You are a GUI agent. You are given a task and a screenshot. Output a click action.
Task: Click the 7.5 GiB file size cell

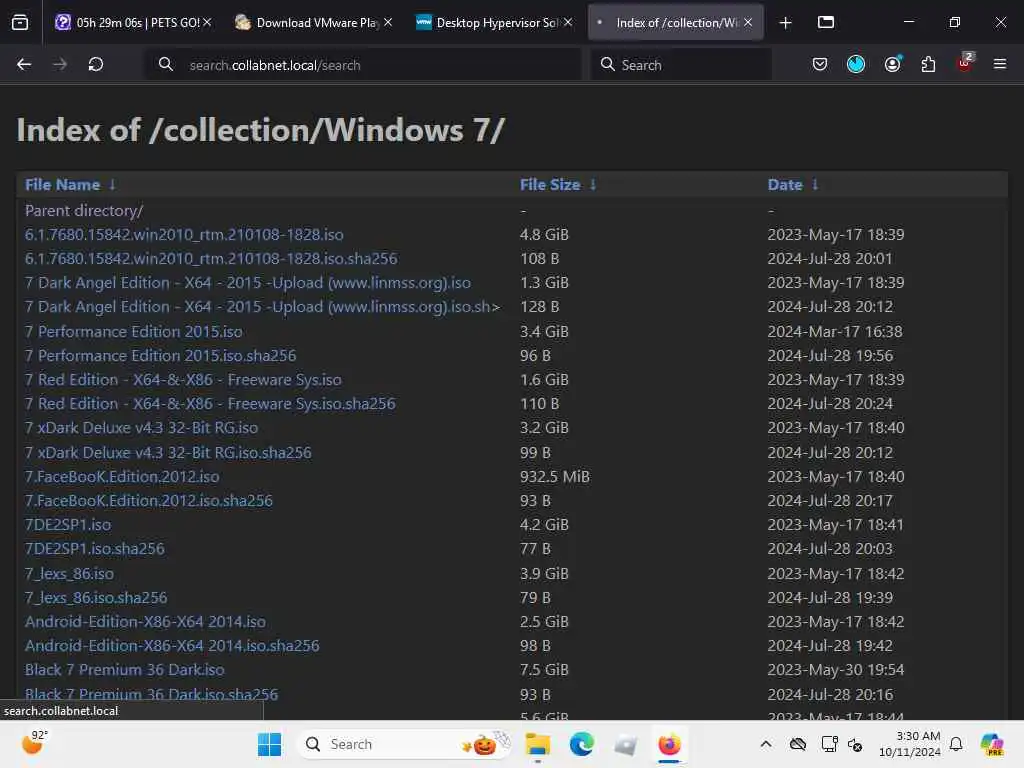[544, 670]
